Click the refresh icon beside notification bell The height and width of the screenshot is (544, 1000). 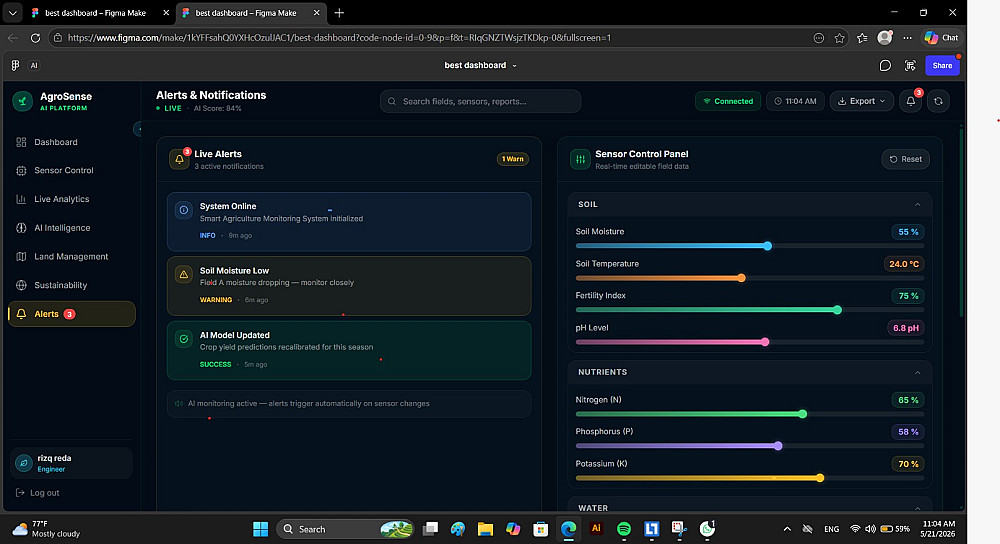pyautogui.click(x=938, y=101)
